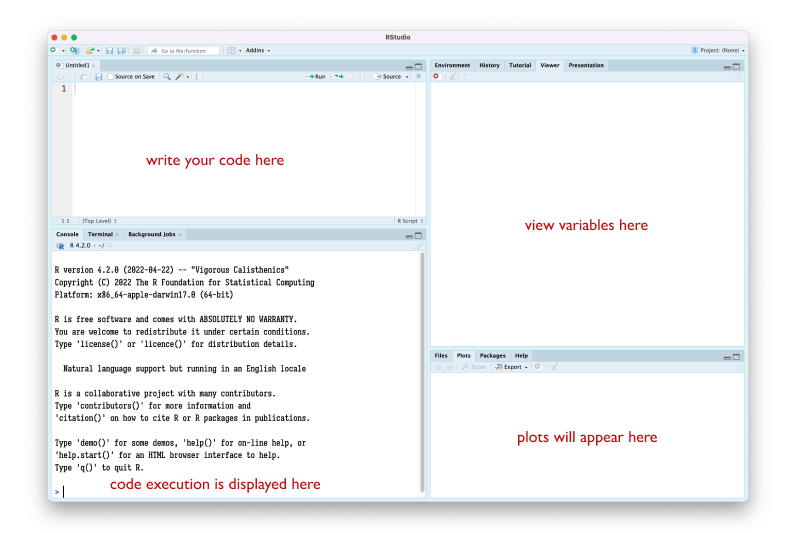Show the previous plot back arrow

[438, 367]
